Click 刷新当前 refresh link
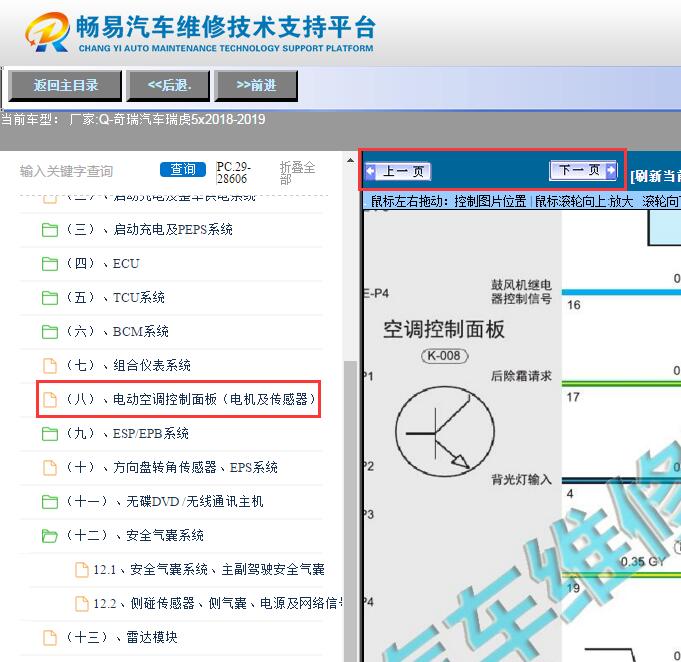Image resolution: width=681 pixels, height=662 pixels. [x=655, y=176]
